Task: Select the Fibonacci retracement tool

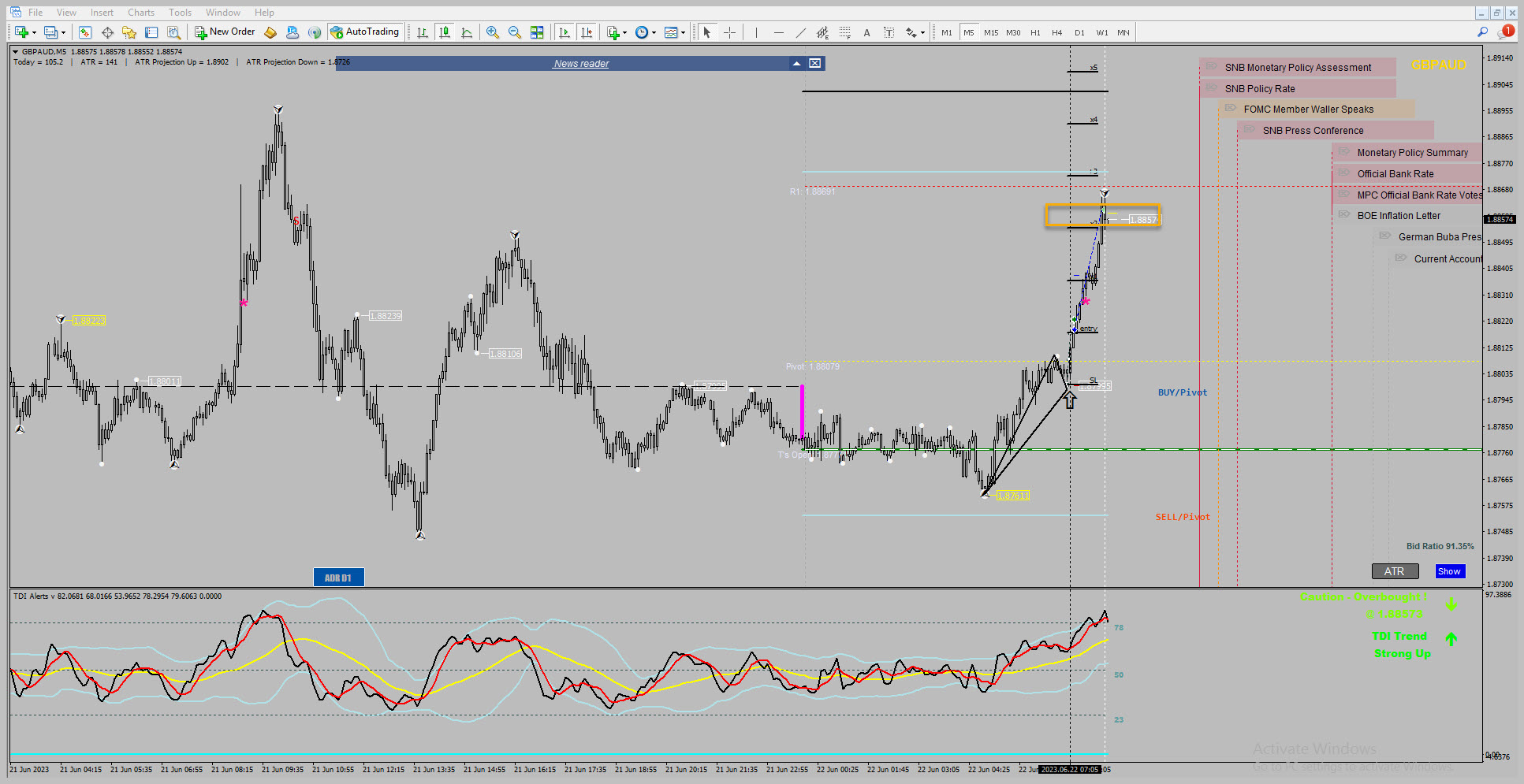Action: (844, 32)
